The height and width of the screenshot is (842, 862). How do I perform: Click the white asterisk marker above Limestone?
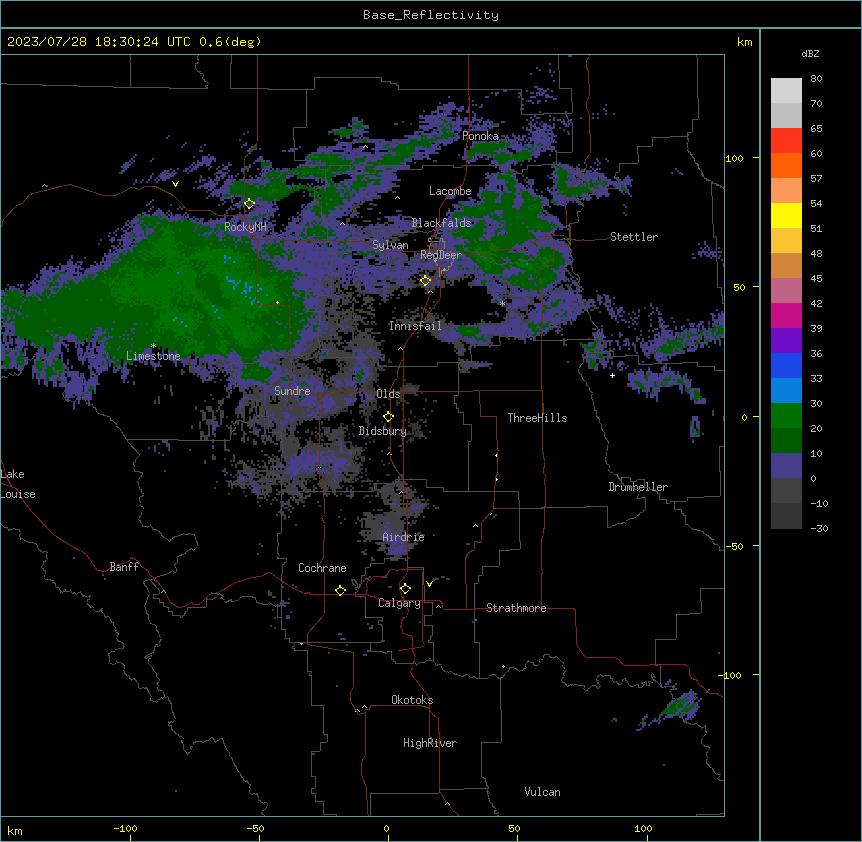[x=153, y=346]
